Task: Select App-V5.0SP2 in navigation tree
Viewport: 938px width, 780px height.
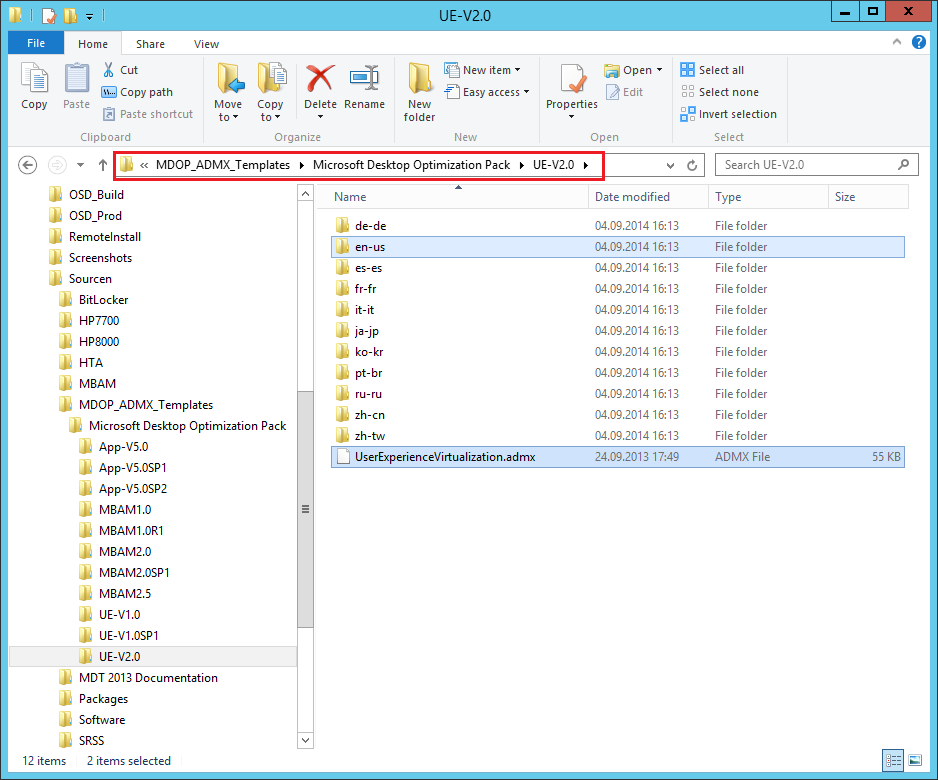Action: point(133,489)
